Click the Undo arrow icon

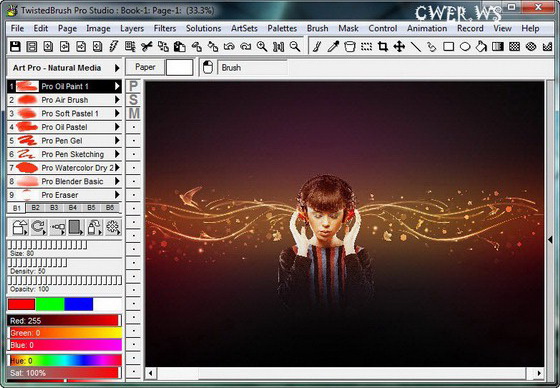(229, 46)
